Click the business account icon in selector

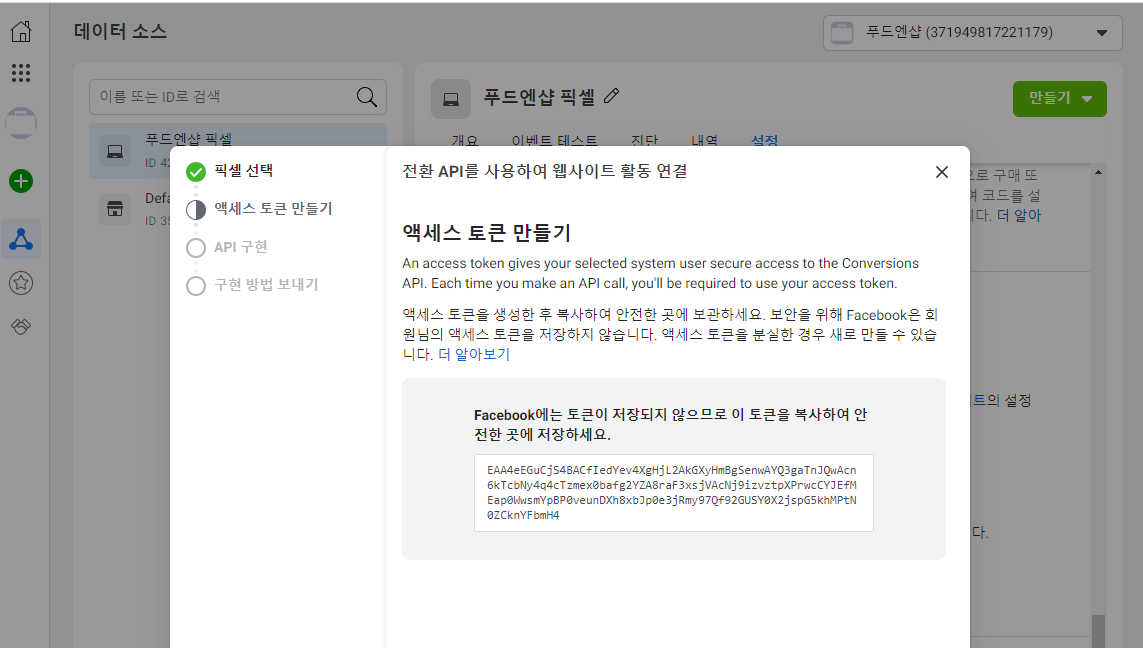[842, 33]
